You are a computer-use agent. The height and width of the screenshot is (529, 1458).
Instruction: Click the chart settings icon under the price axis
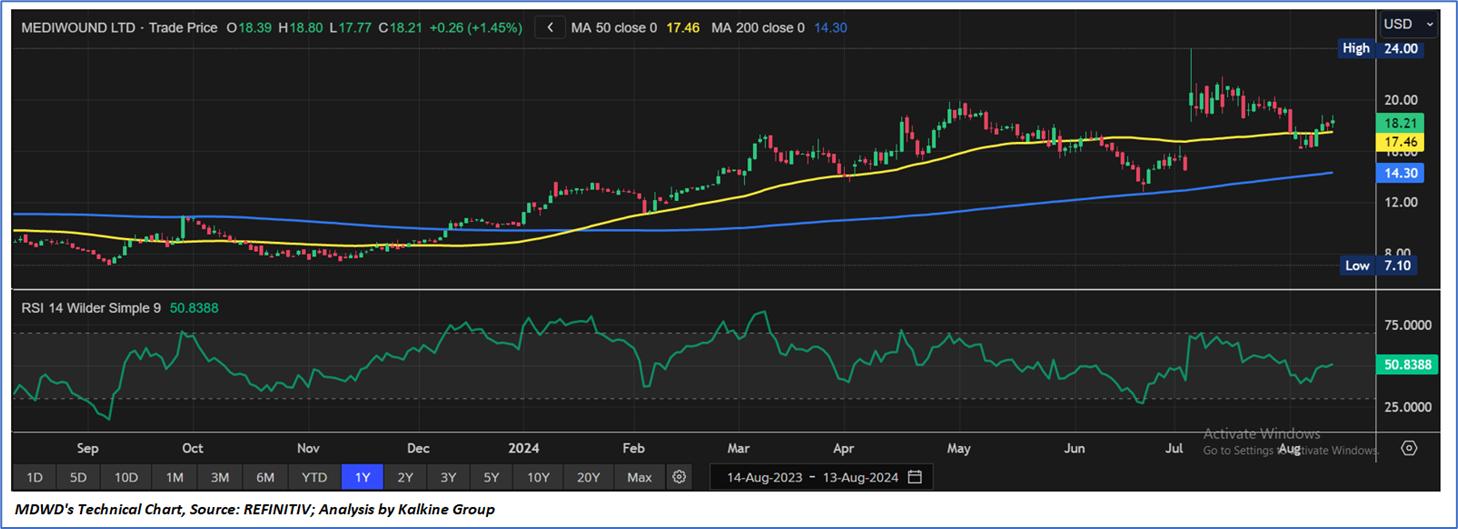pos(1409,448)
